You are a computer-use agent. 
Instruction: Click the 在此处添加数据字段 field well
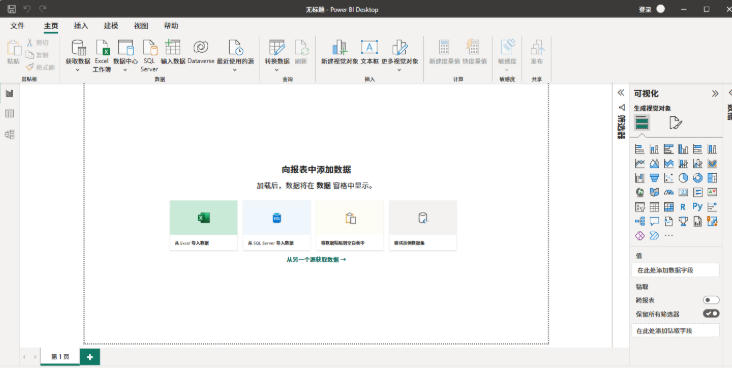676,270
